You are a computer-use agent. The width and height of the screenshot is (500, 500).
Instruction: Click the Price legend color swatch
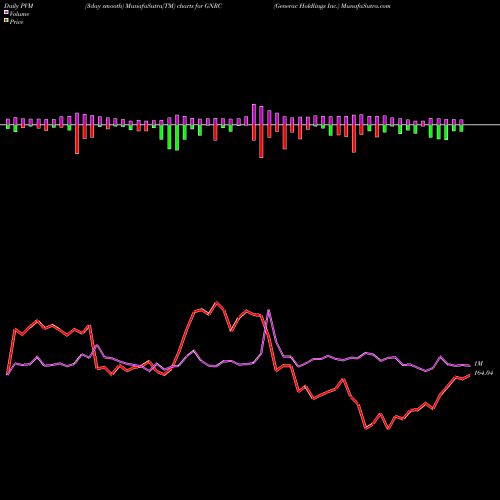click(x=6, y=21)
